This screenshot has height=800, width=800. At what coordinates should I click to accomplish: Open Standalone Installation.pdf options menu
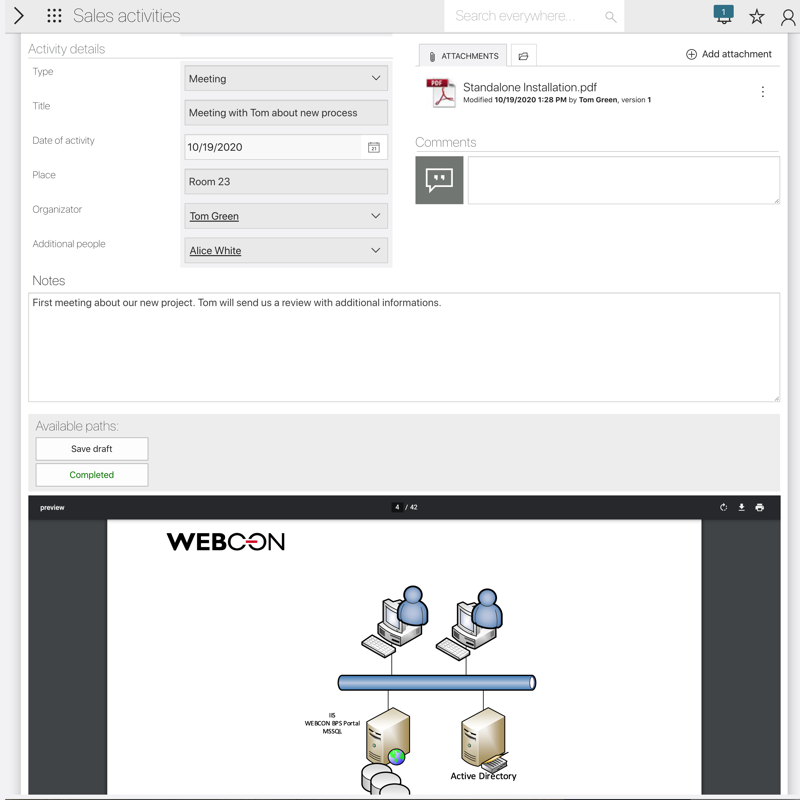[x=762, y=92]
